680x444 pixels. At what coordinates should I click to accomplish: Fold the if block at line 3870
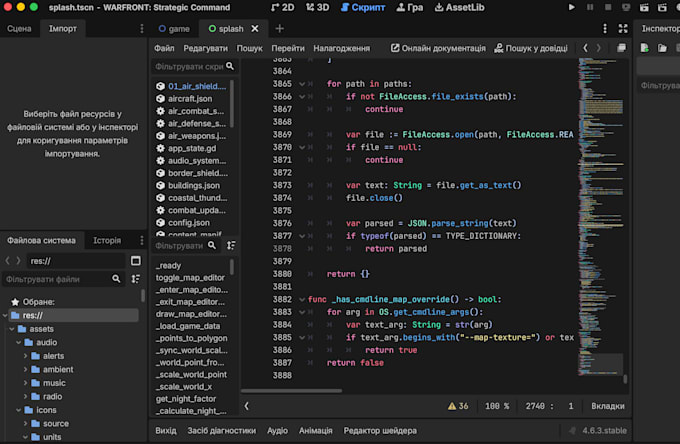[302, 147]
